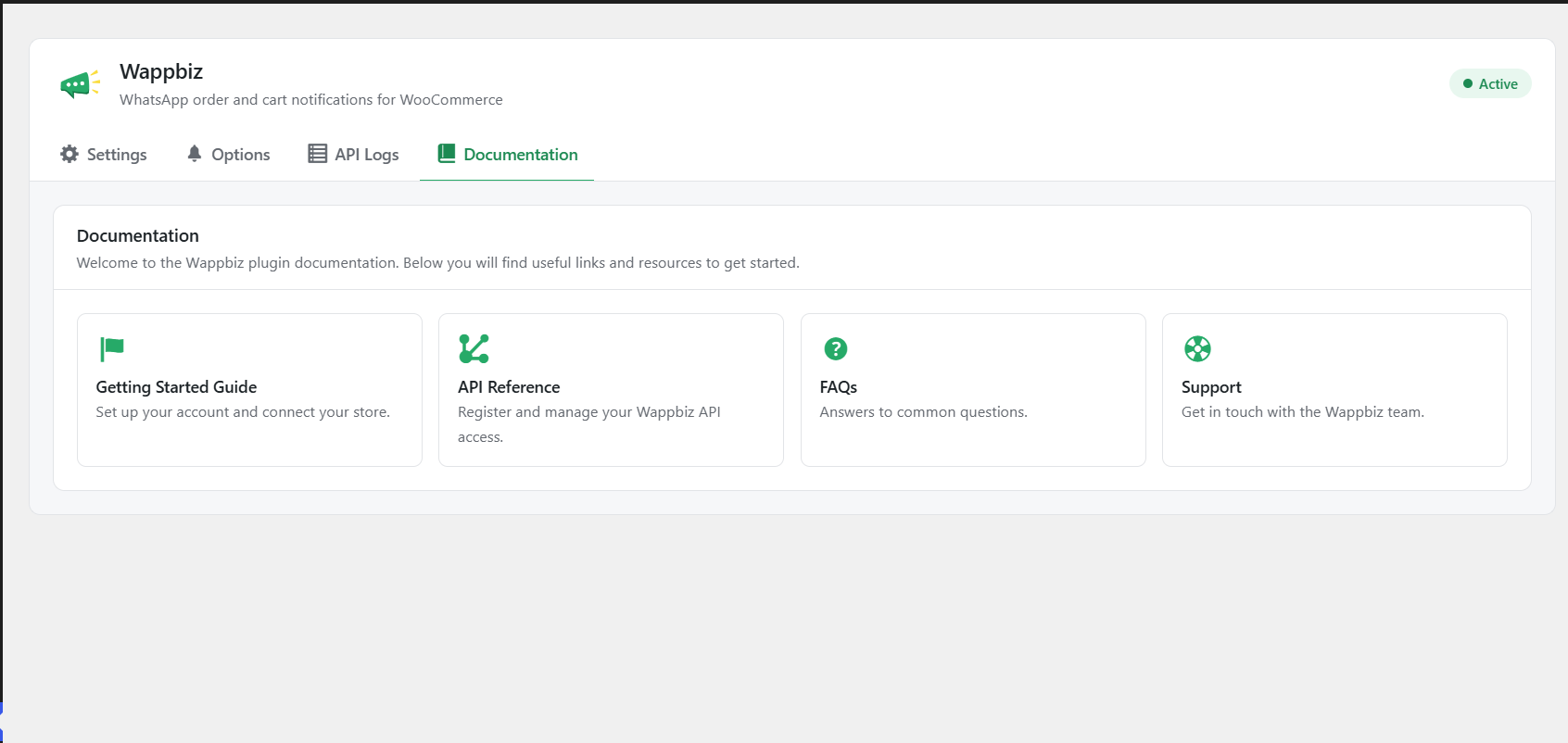Click 'Register and manage your Wappbiz API access.'
The height and width of the screenshot is (743, 1568).
[589, 424]
